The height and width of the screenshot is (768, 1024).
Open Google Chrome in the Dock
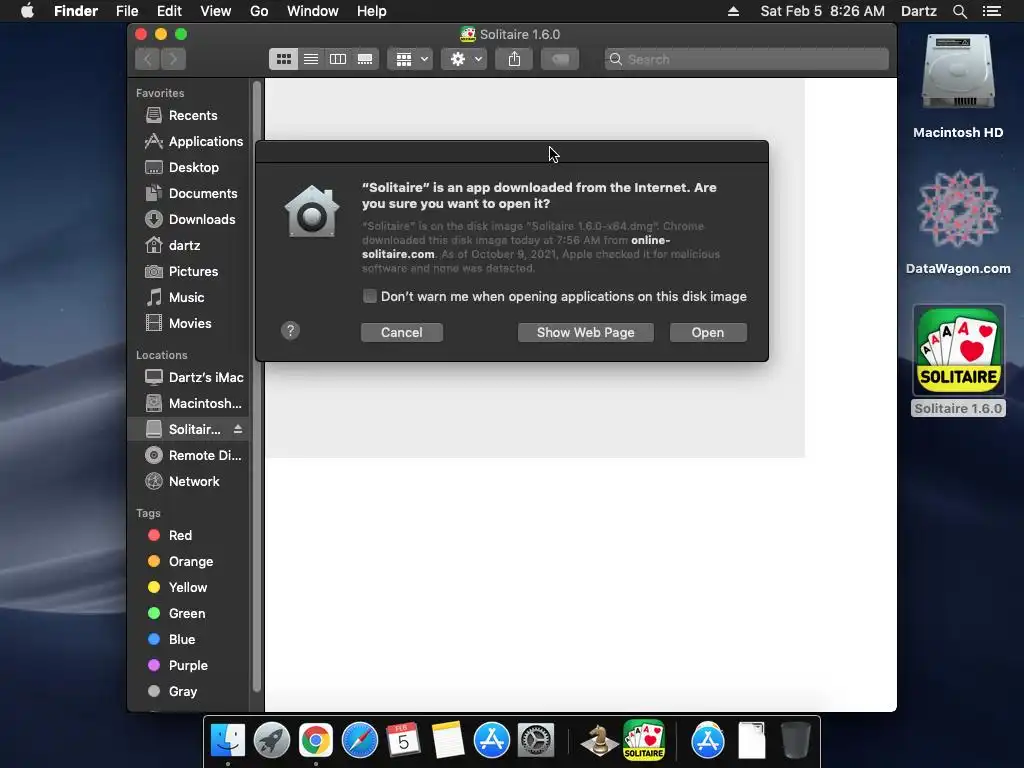pos(315,741)
